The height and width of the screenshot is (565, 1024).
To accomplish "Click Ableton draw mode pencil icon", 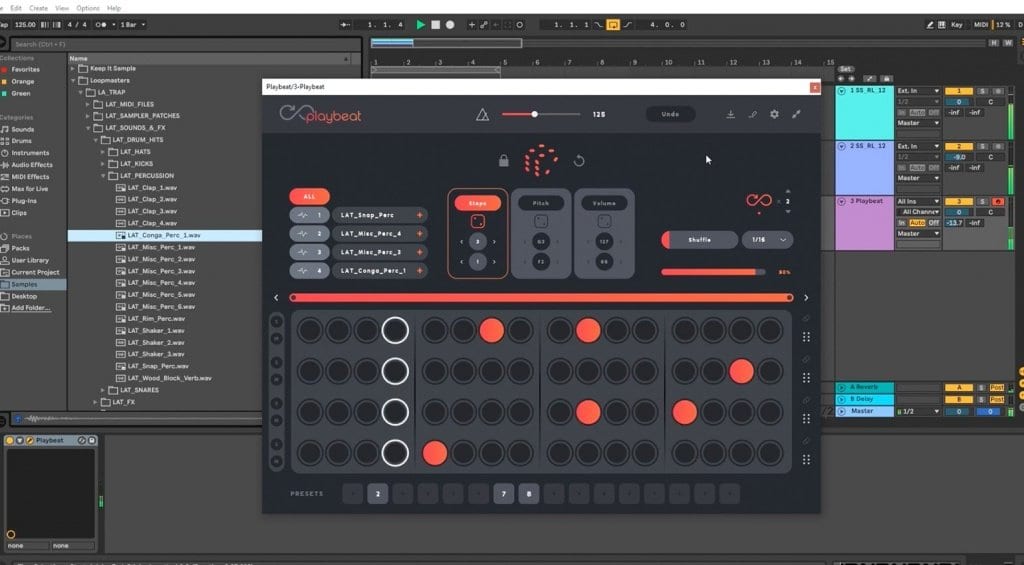I will [930, 25].
